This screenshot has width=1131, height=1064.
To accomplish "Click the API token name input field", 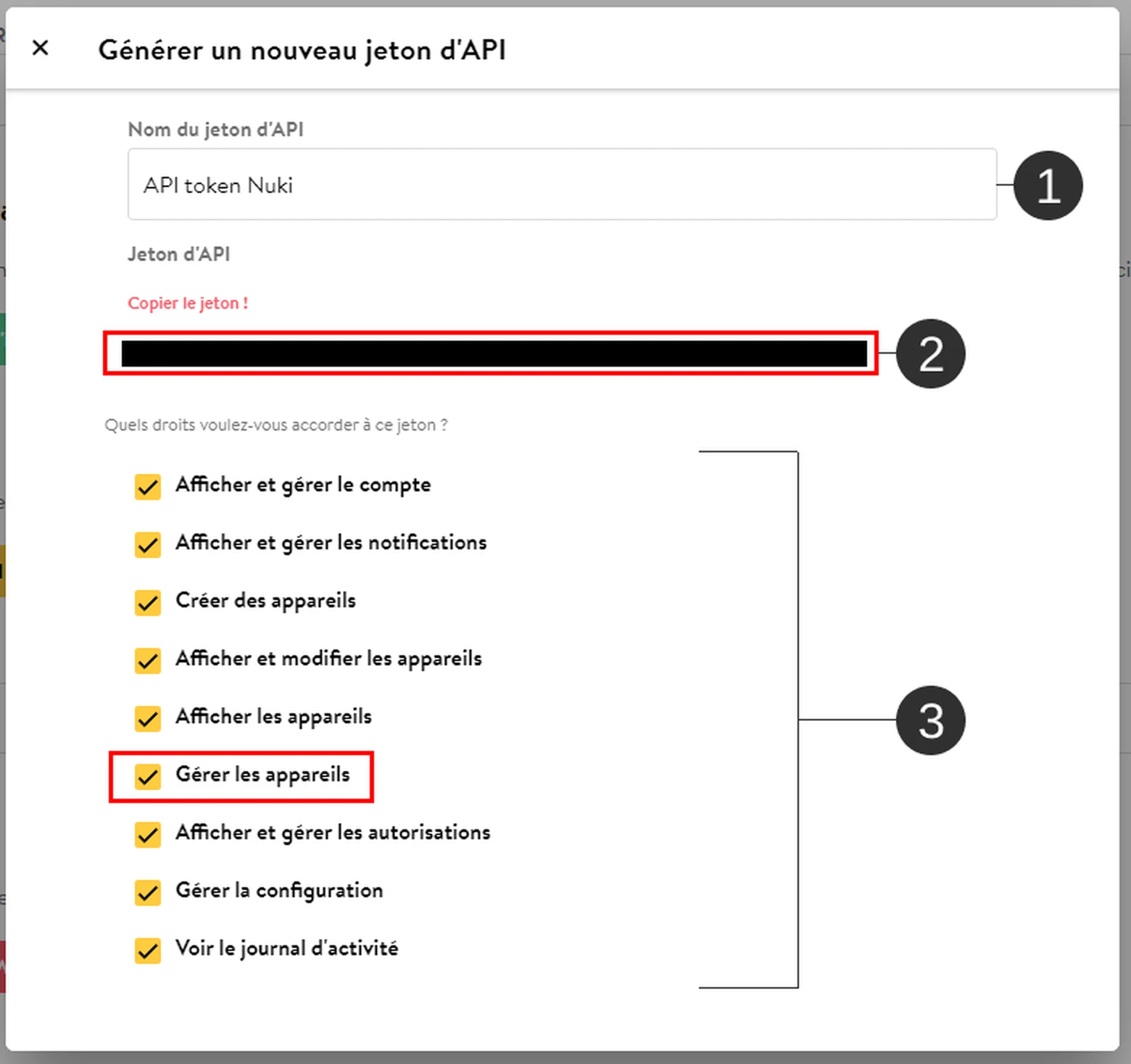I will (x=562, y=184).
